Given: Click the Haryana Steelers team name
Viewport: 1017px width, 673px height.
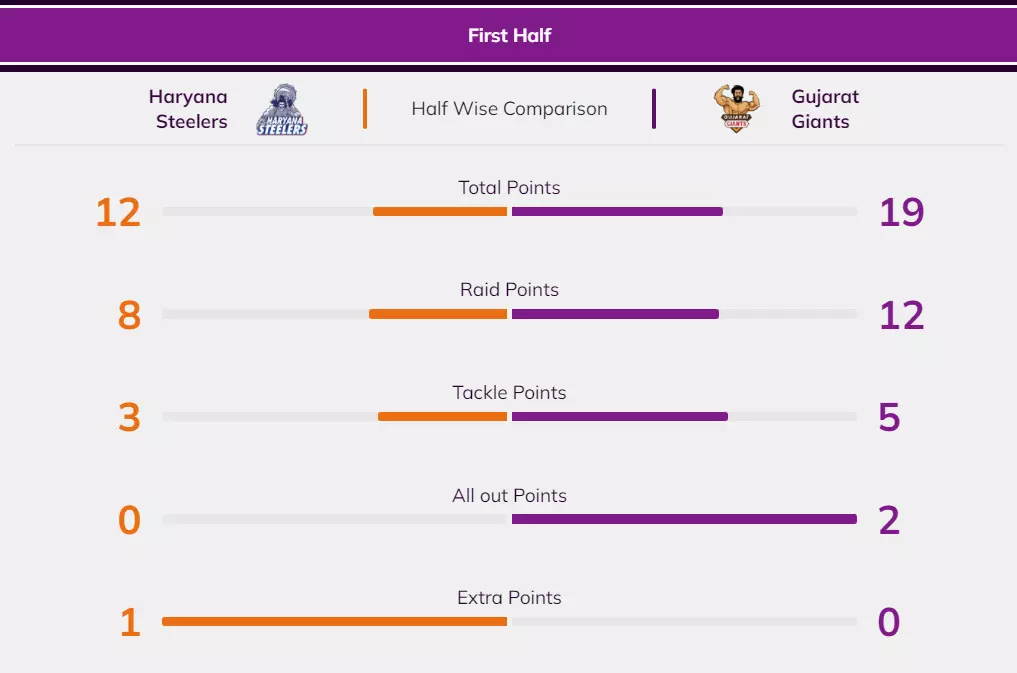Looking at the screenshot, I should coord(189,109).
